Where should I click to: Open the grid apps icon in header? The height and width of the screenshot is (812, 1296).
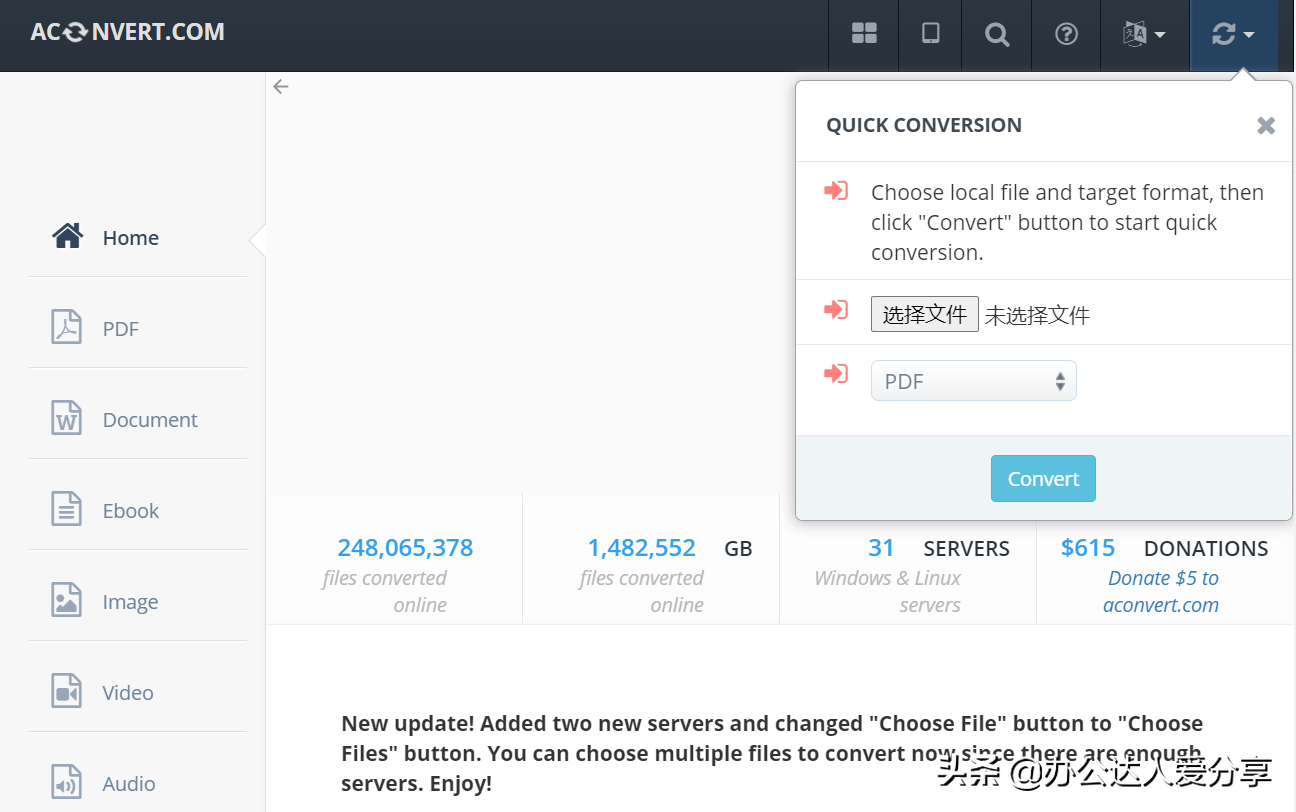[x=864, y=34]
